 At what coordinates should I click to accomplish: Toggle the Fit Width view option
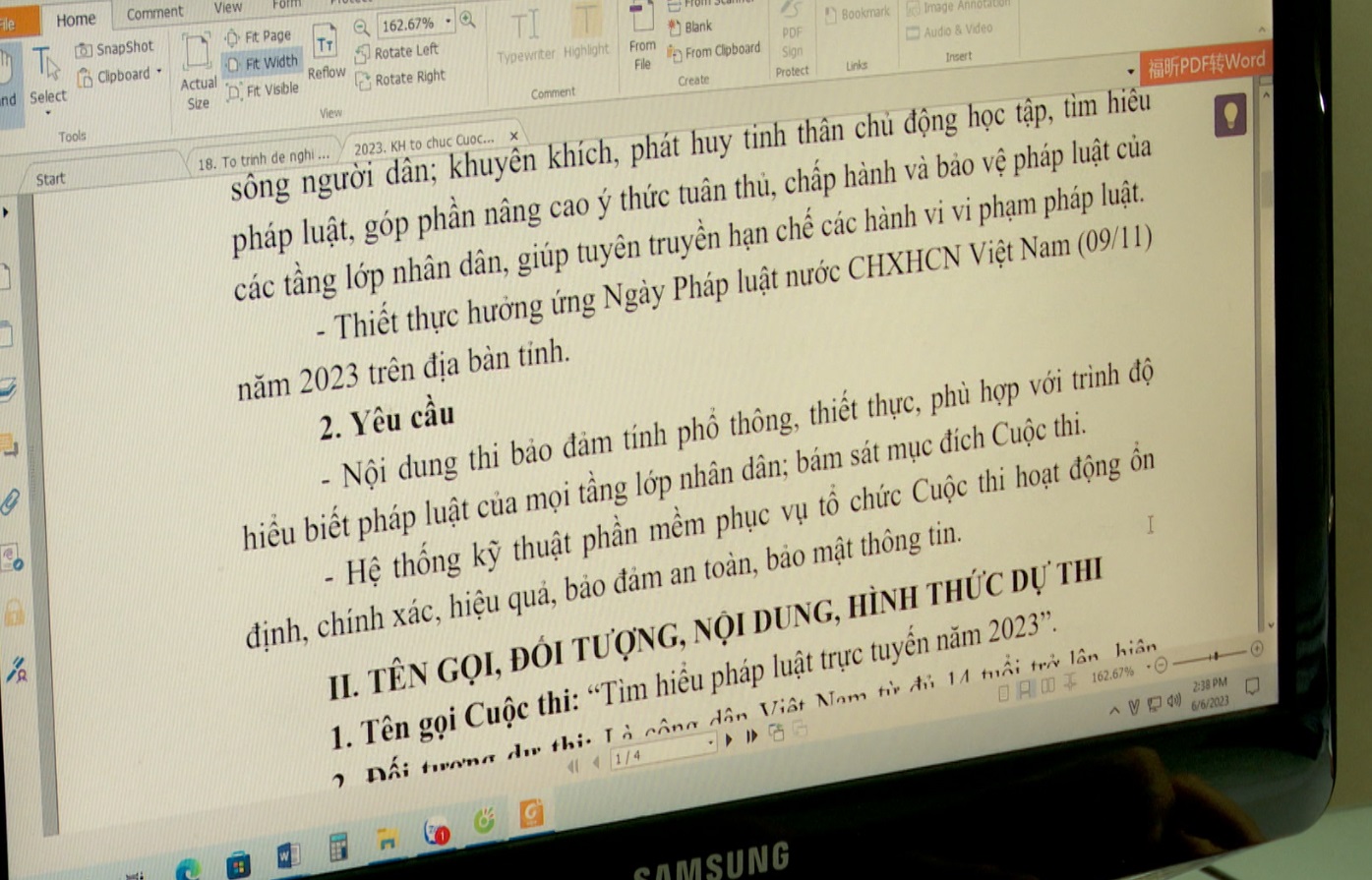click(x=262, y=63)
